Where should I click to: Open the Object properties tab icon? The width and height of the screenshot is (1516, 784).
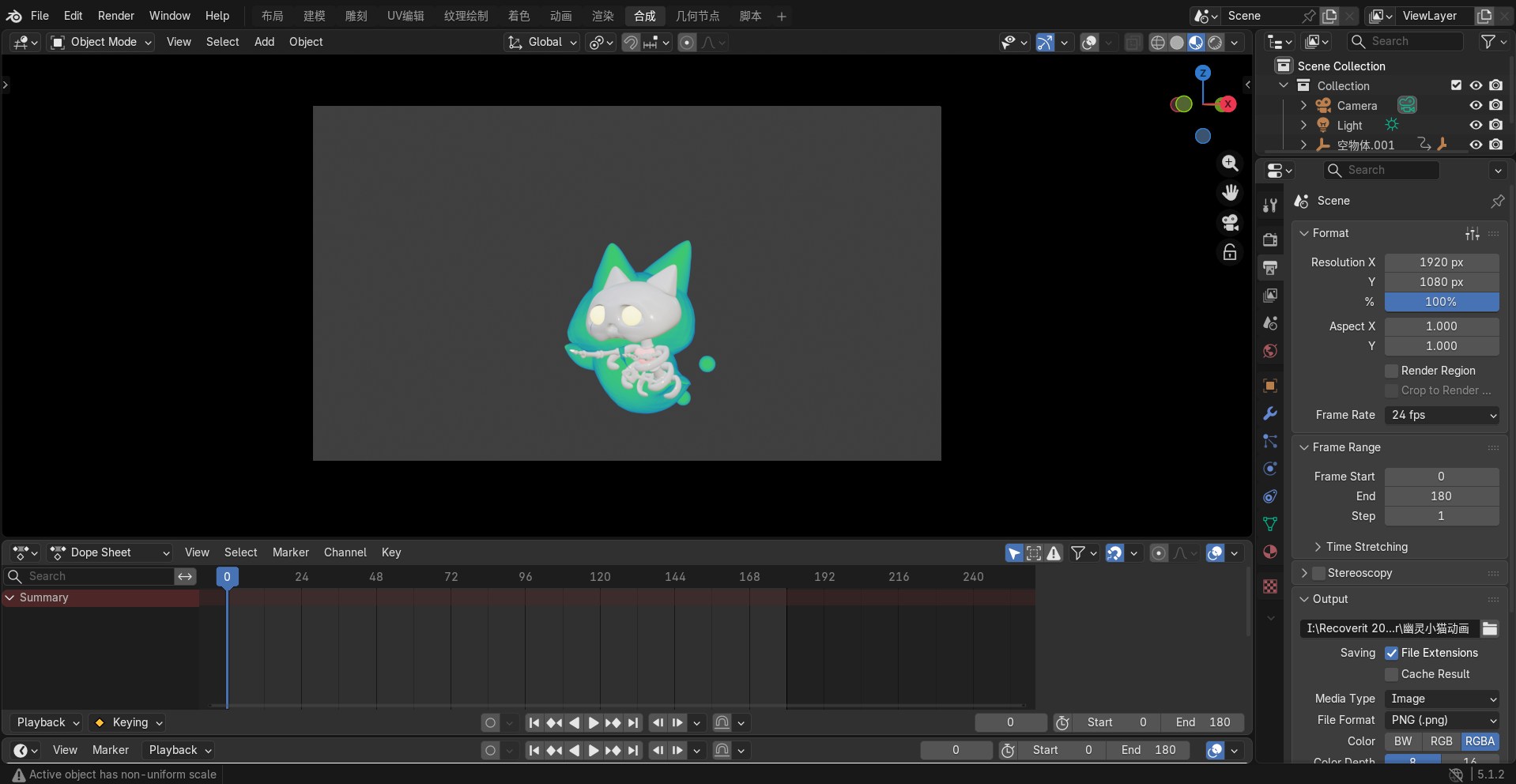(1270, 386)
